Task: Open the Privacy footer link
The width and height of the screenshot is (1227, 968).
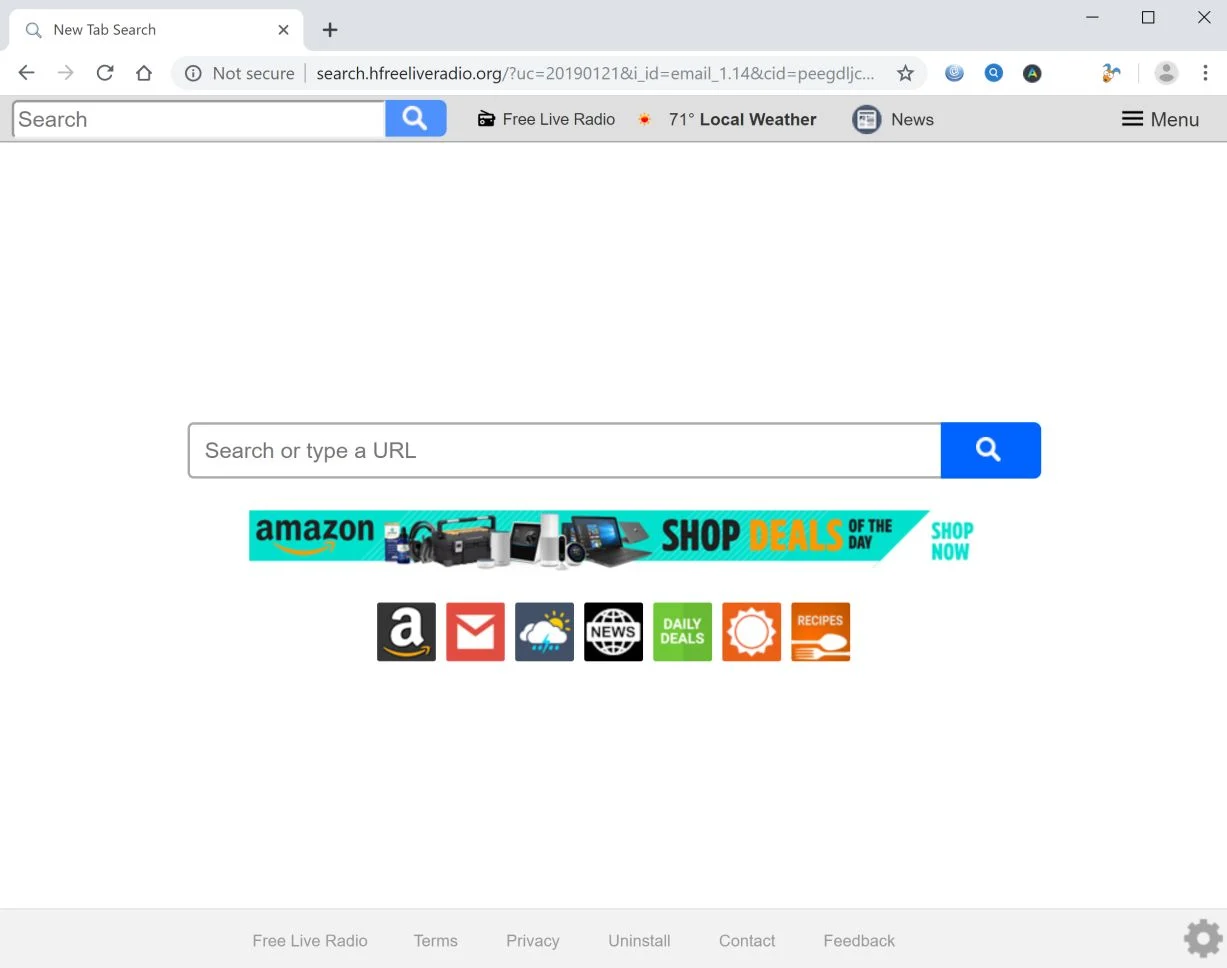Action: (533, 941)
